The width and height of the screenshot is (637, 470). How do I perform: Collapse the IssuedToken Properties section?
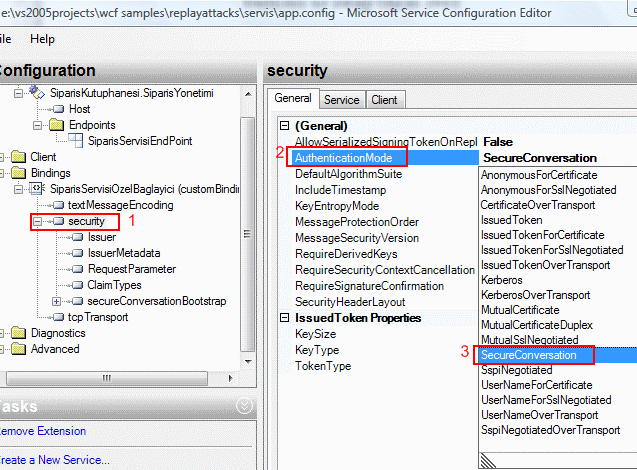[x=284, y=318]
